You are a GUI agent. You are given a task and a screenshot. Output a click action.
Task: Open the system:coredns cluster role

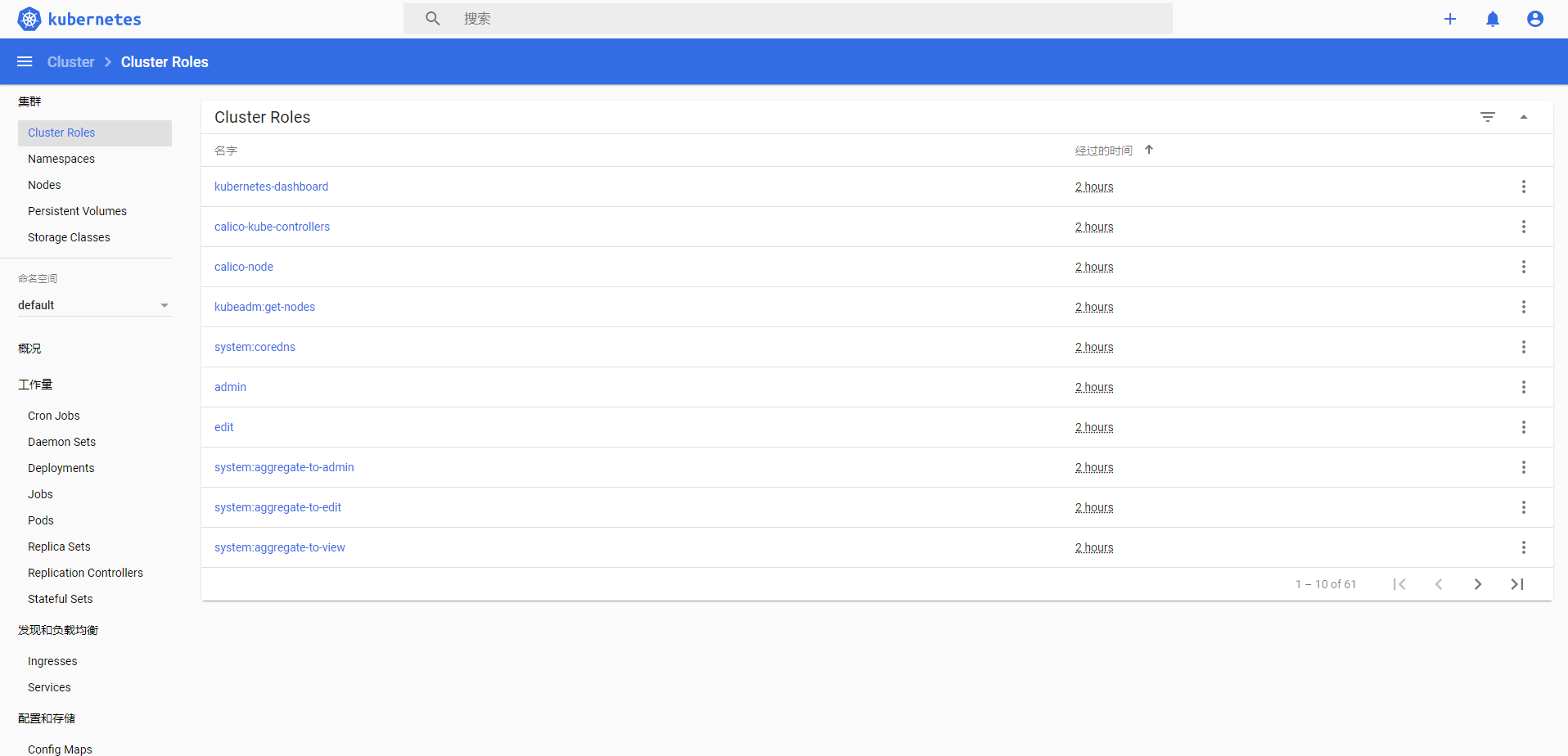pyautogui.click(x=255, y=347)
